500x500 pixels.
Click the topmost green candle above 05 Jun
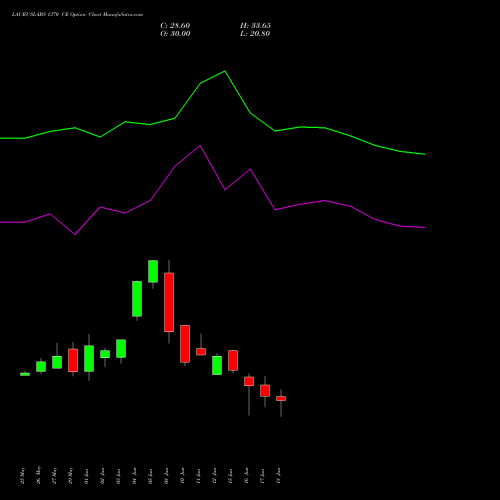pos(153,271)
